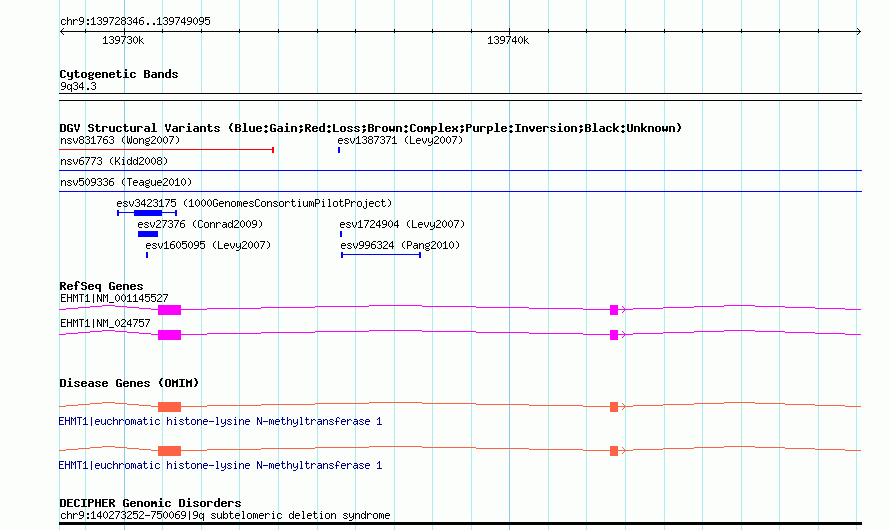Click the esv1387371 (Levy2007) label
Image resolution: width=890 pixels, height=530 pixels.
pyautogui.click(x=400, y=140)
